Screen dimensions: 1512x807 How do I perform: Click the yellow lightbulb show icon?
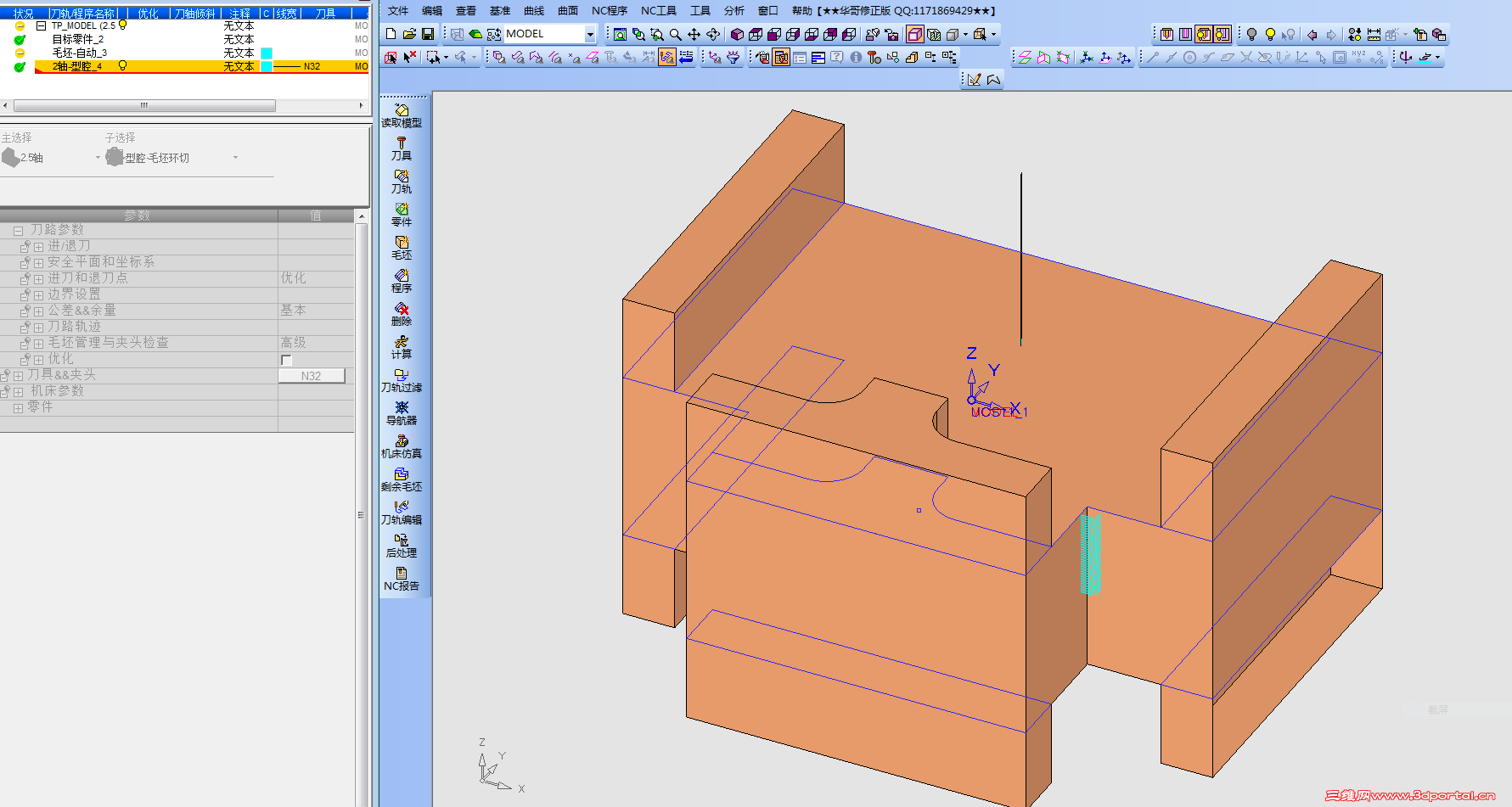pos(1270,35)
